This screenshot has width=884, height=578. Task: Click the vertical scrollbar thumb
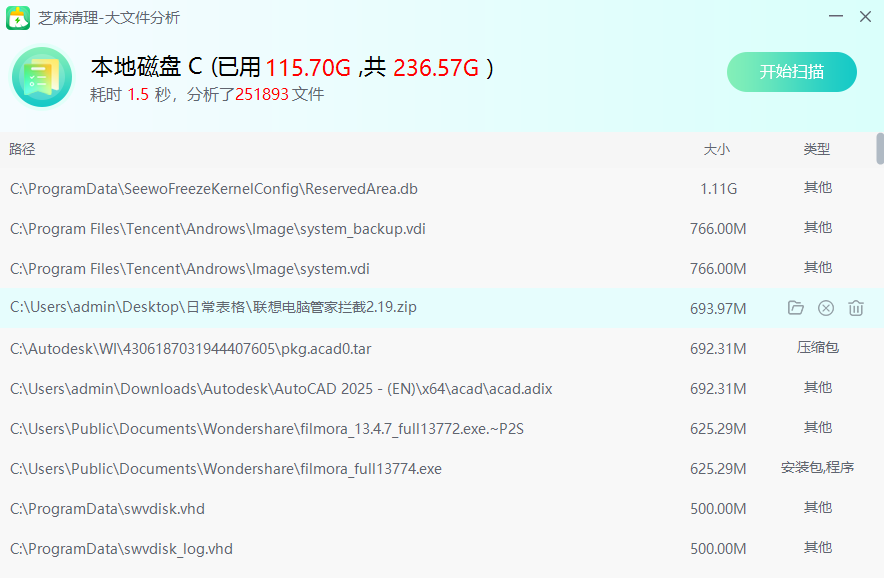tap(879, 148)
